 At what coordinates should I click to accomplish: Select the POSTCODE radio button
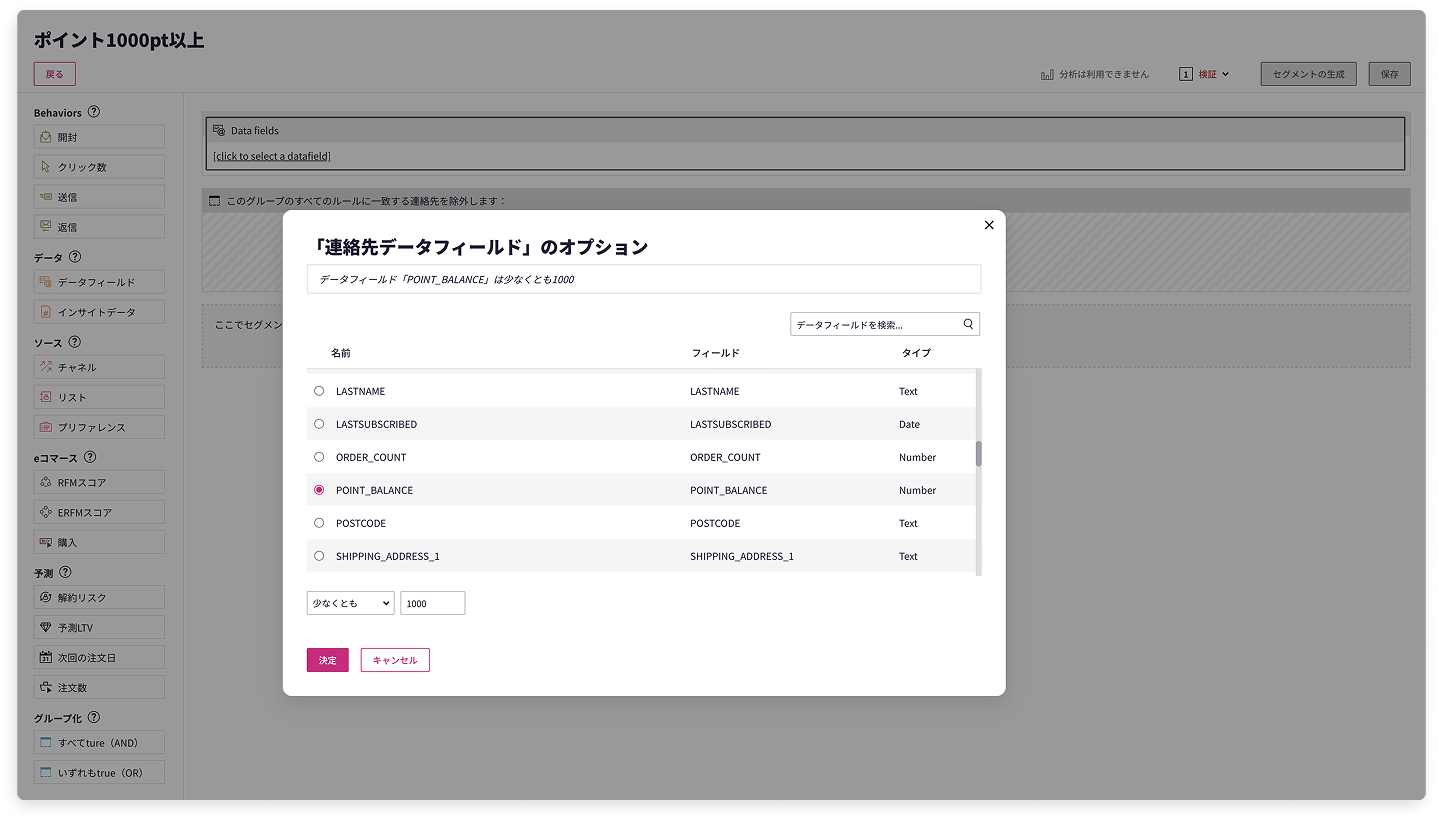coord(319,523)
